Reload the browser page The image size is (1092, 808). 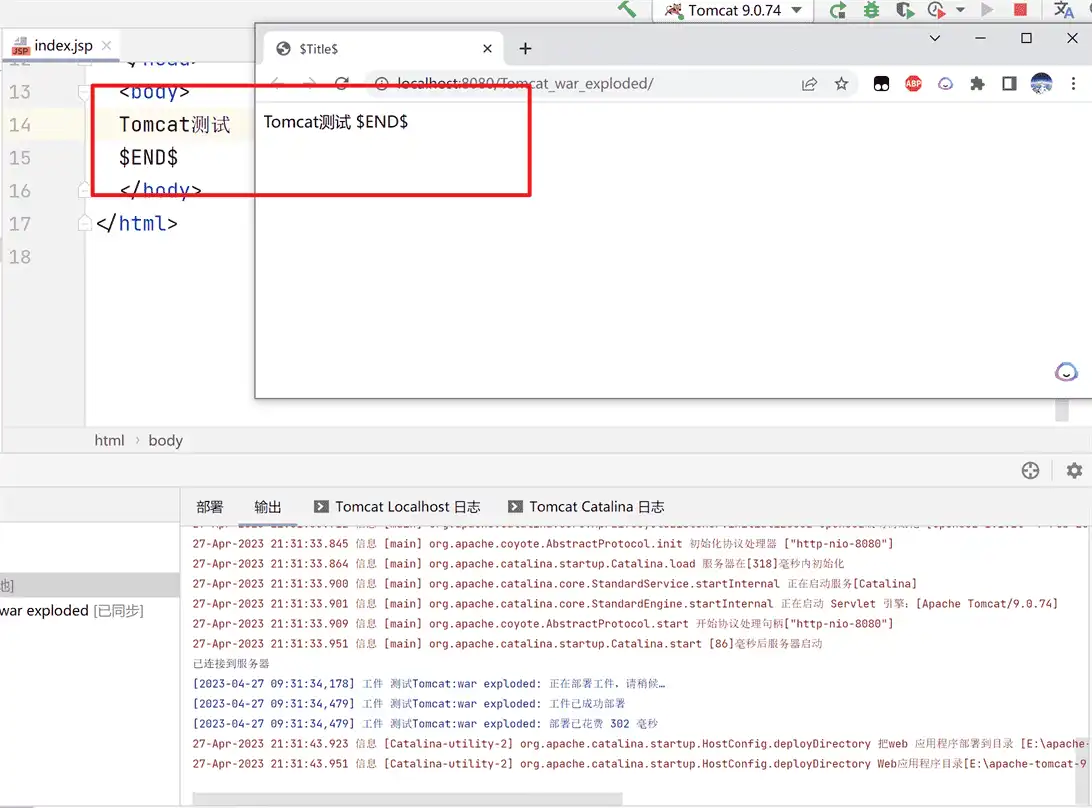coord(342,84)
